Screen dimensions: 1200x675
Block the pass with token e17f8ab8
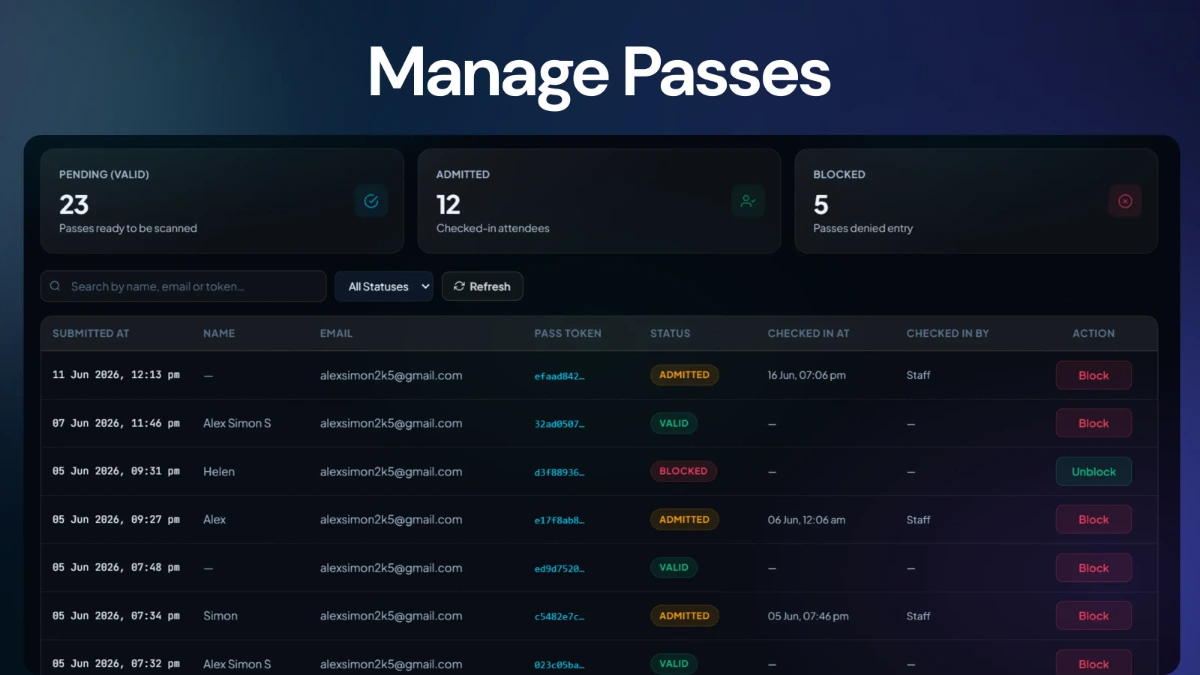point(1094,519)
